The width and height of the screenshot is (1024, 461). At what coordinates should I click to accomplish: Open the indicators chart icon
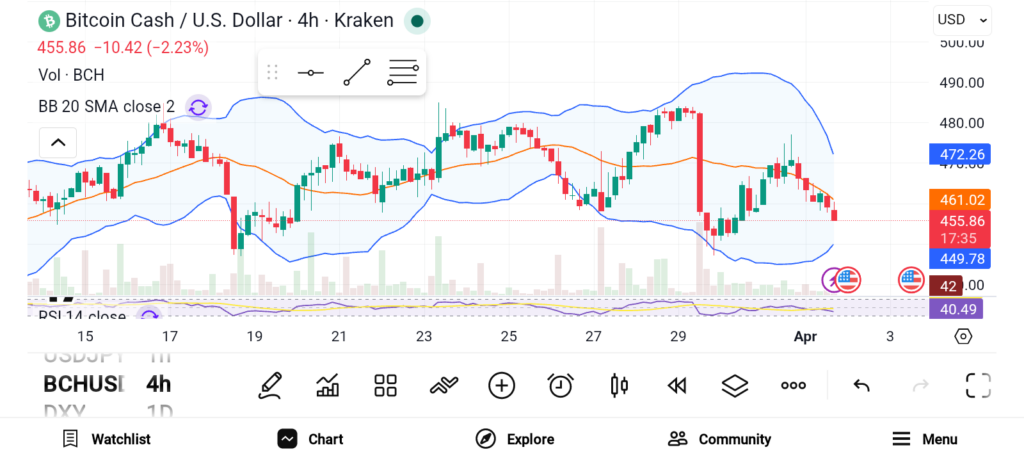click(x=327, y=385)
